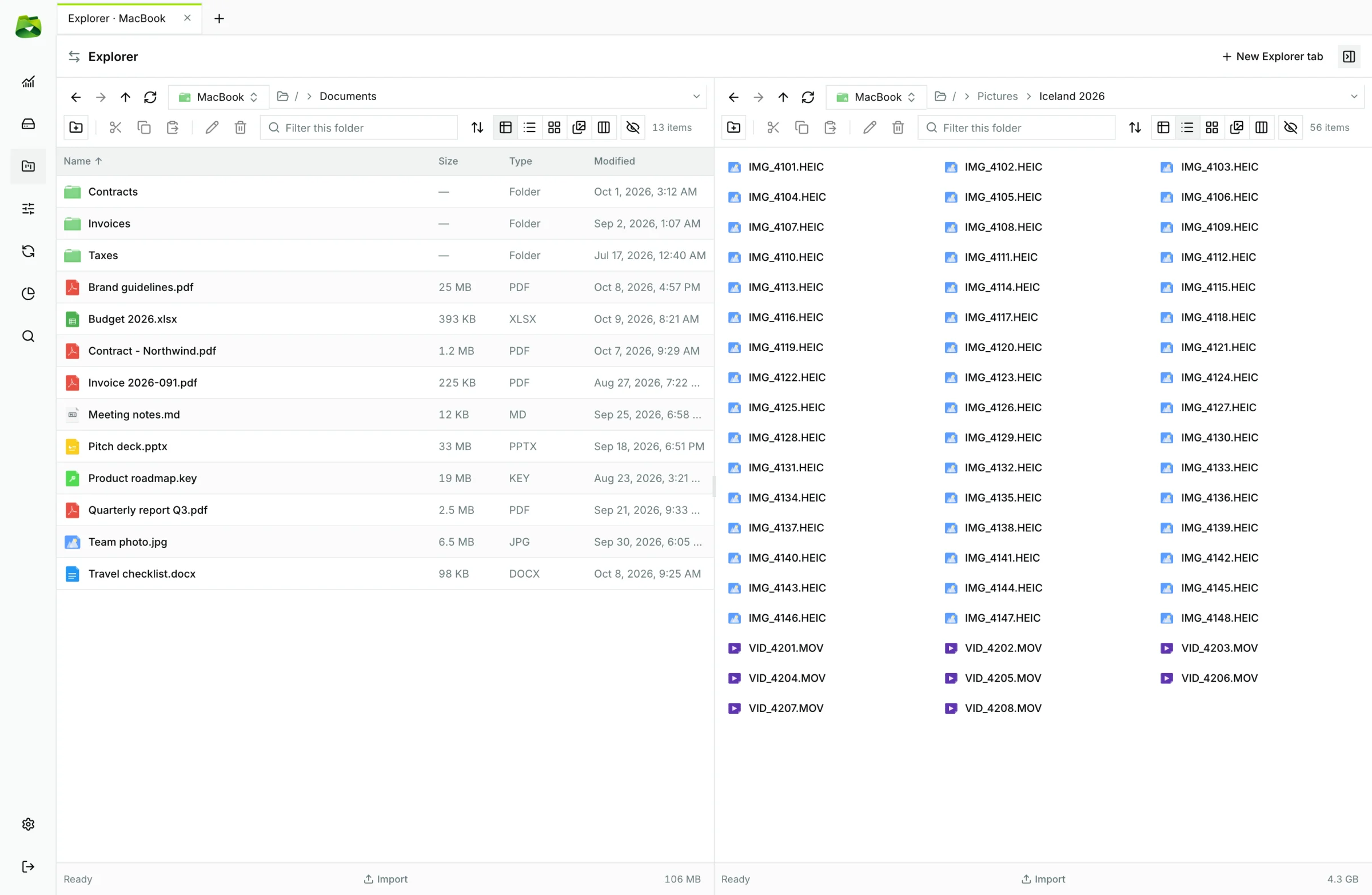
Task: Switch left pane to gallery image view
Action: [579, 128]
